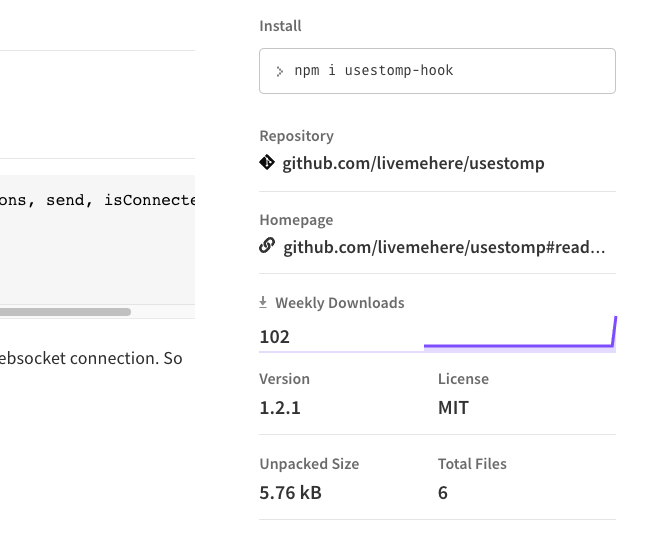Click the Install section heading

click(280, 26)
